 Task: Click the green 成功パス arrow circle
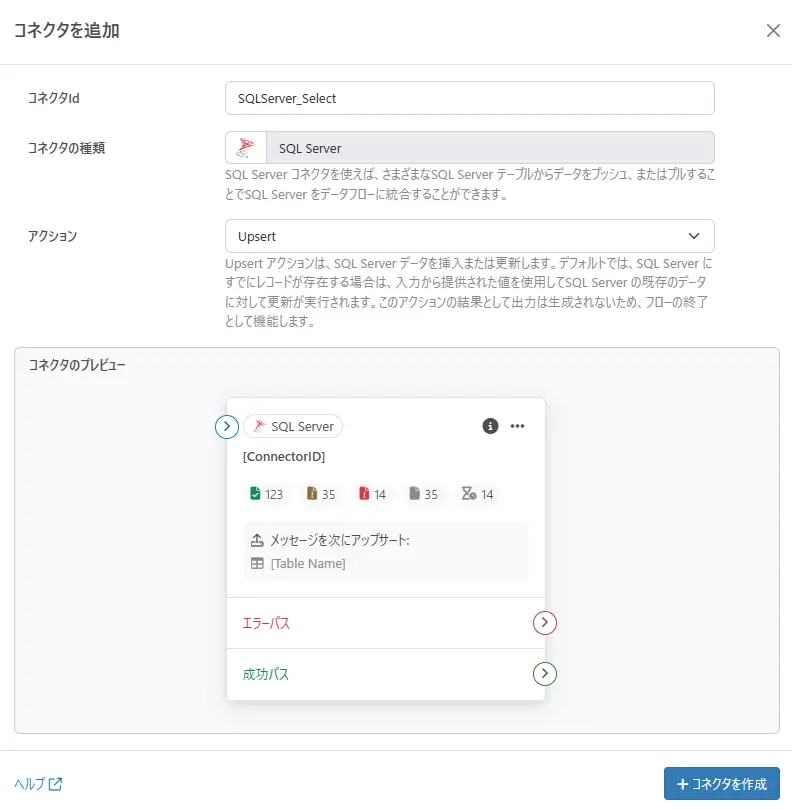(544, 674)
